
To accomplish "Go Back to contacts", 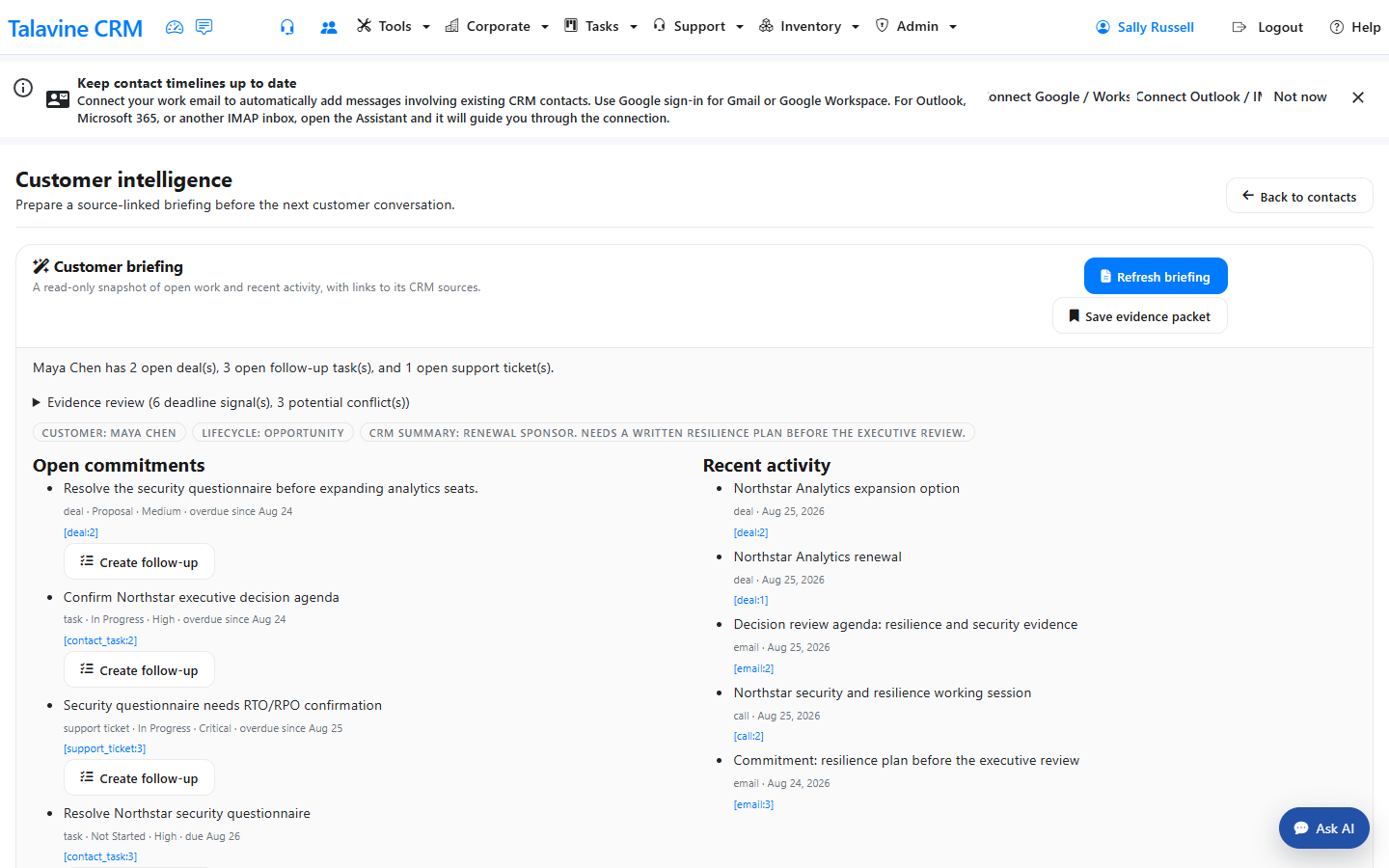I will coord(1299,196).
